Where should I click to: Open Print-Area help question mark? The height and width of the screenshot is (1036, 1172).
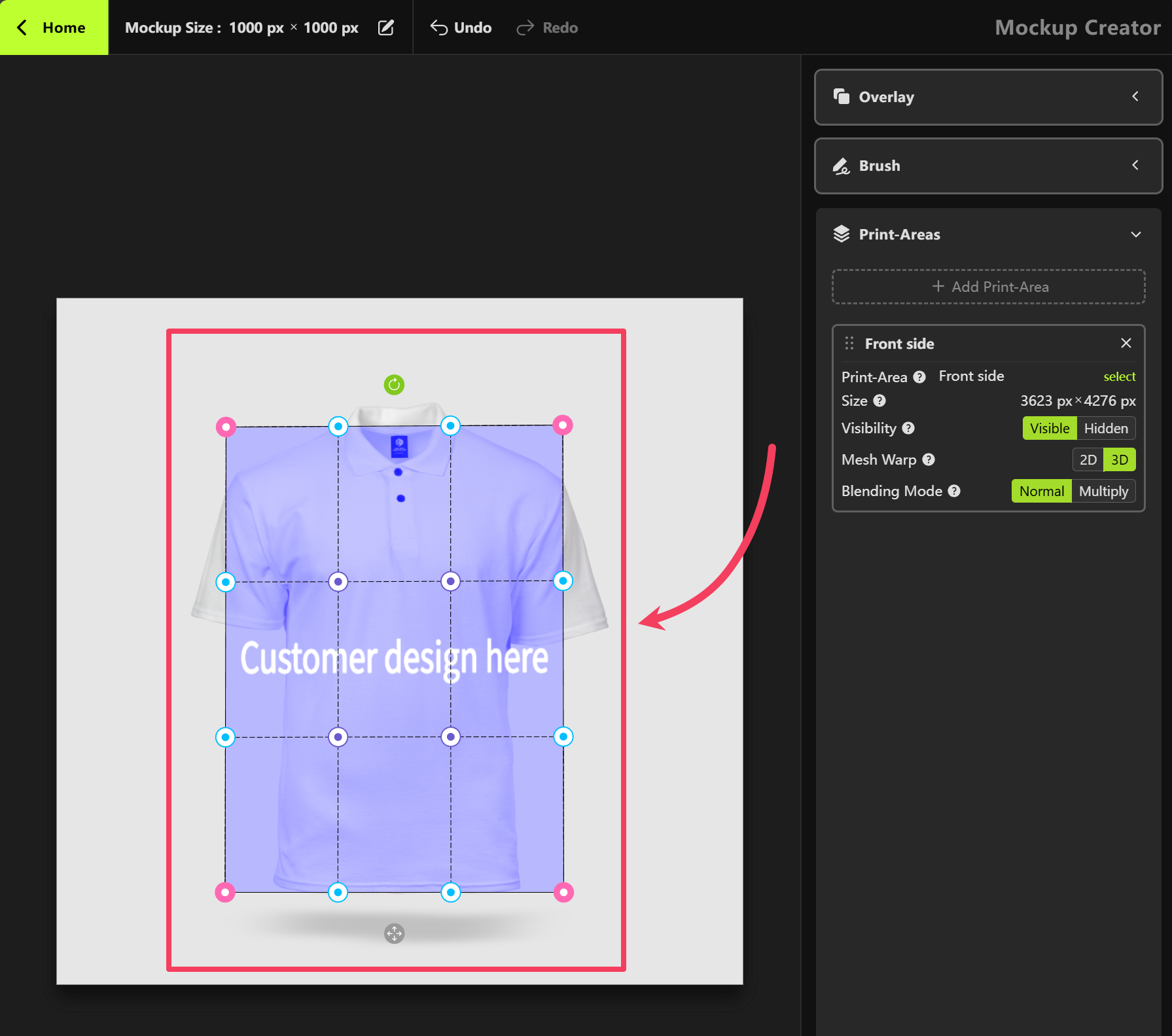click(919, 377)
